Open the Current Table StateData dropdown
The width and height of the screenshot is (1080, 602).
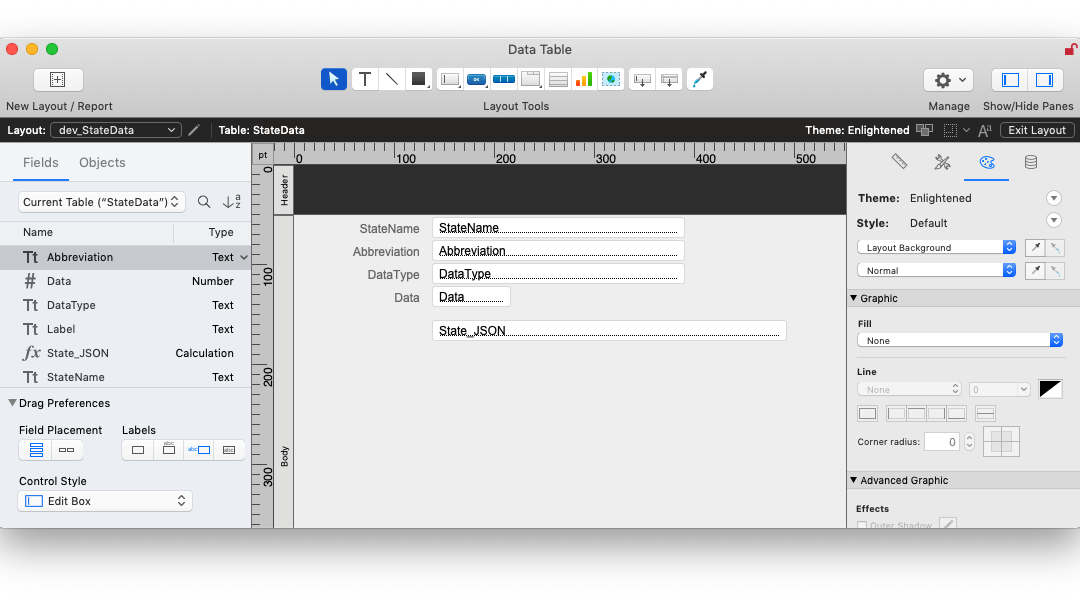tap(101, 202)
